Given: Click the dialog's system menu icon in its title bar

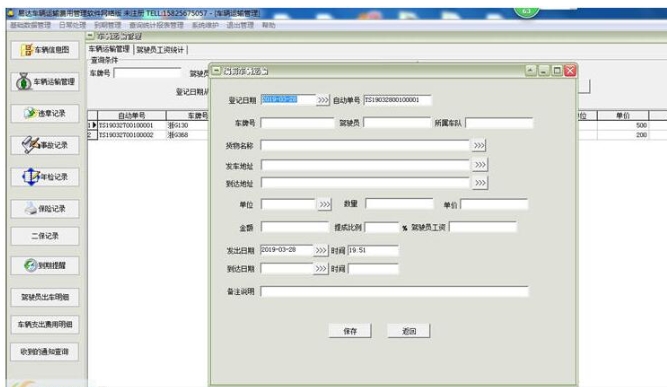Looking at the screenshot, I should (x=217, y=70).
